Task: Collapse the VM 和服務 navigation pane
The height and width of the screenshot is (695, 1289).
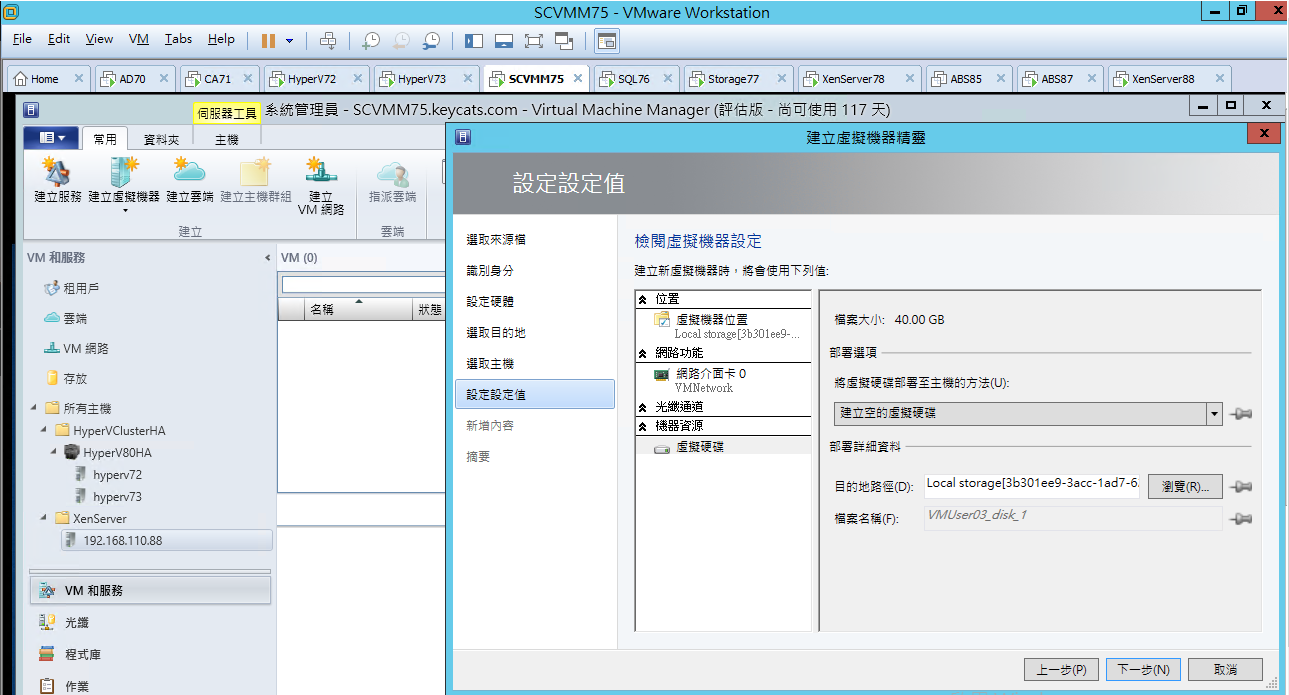Action: pyautogui.click(x=267, y=258)
